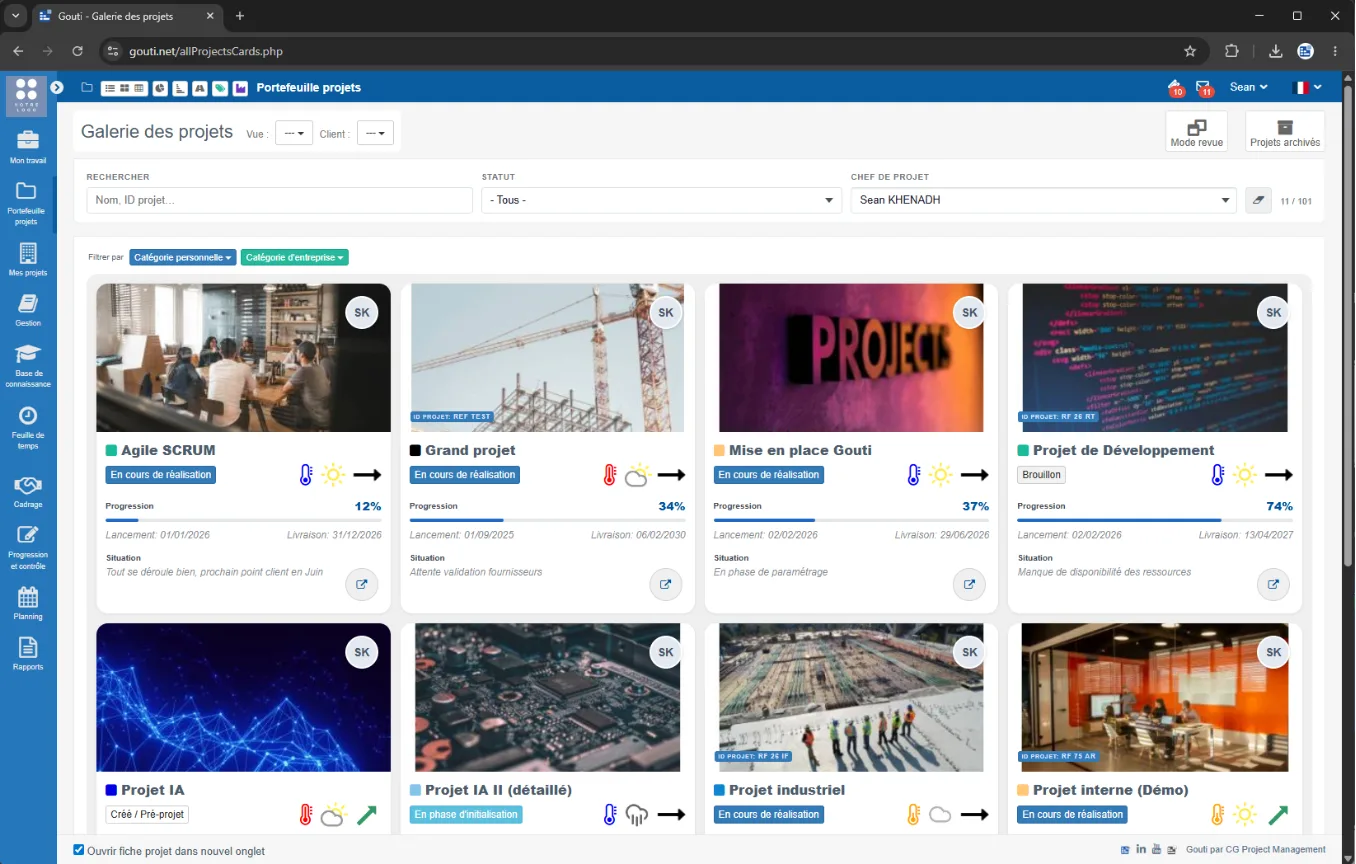Open Feuille de temps in sidebar
This screenshot has width=1356, height=864.
coord(28,428)
